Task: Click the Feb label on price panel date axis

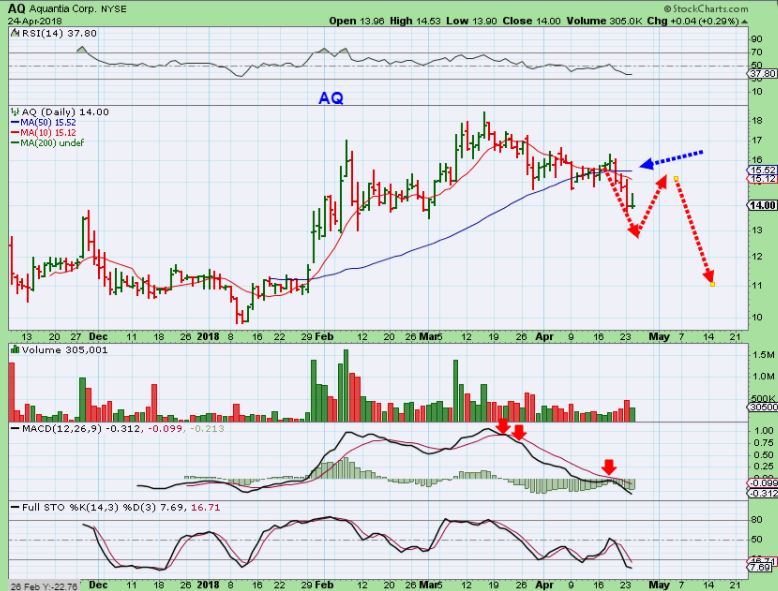Action: (x=324, y=336)
